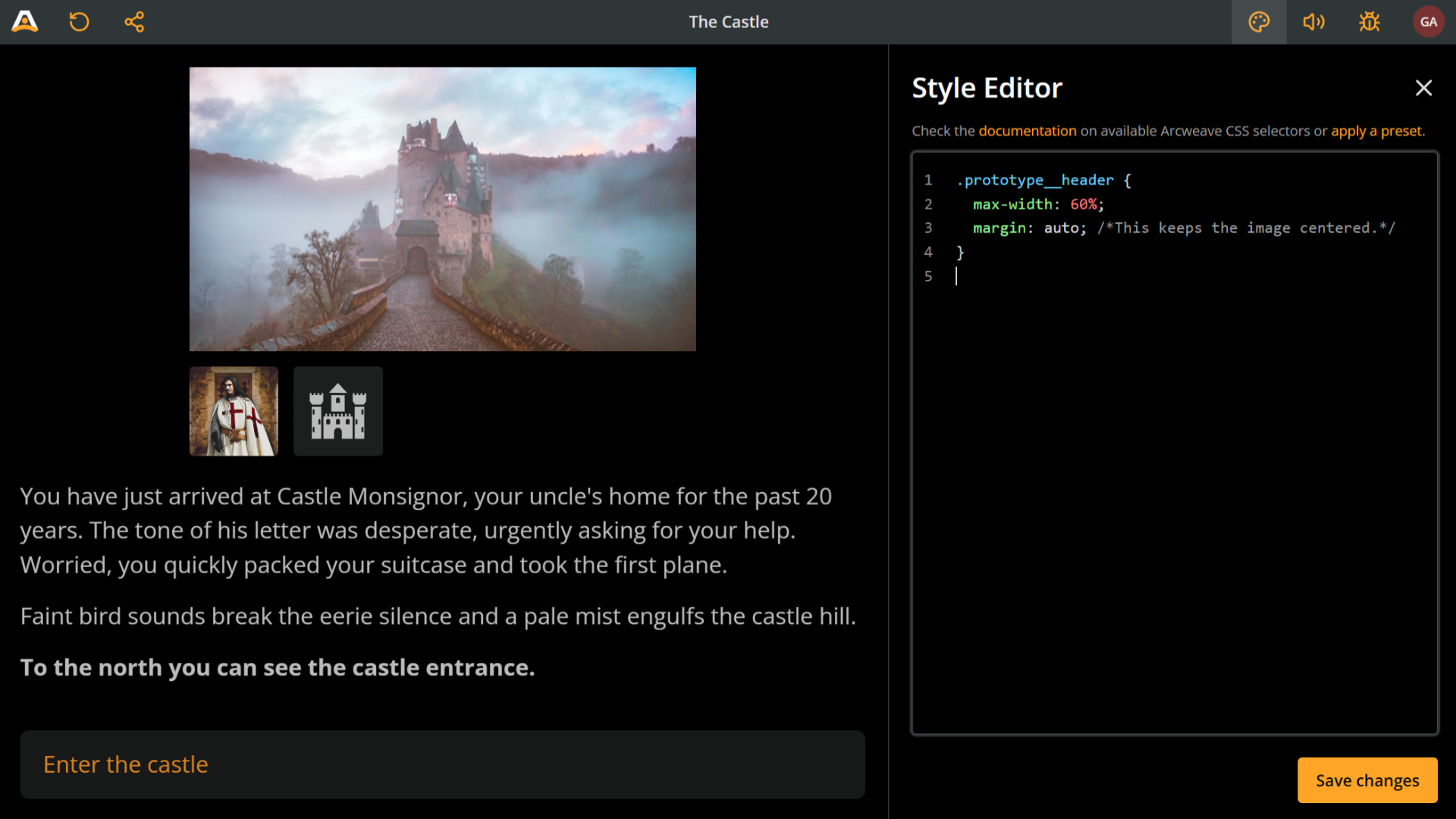Close the Style Editor
The image size is (1456, 819).
click(x=1423, y=88)
